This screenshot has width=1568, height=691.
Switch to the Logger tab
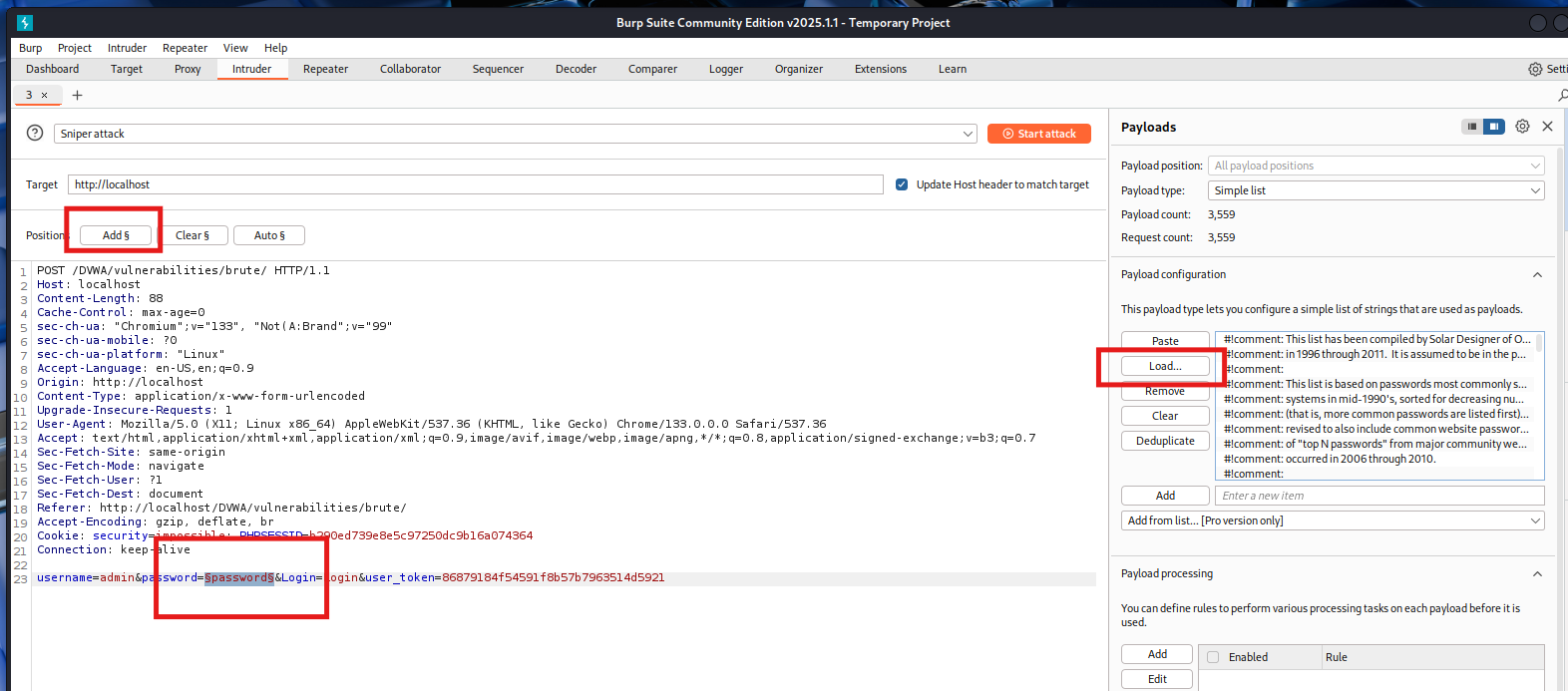tap(726, 69)
